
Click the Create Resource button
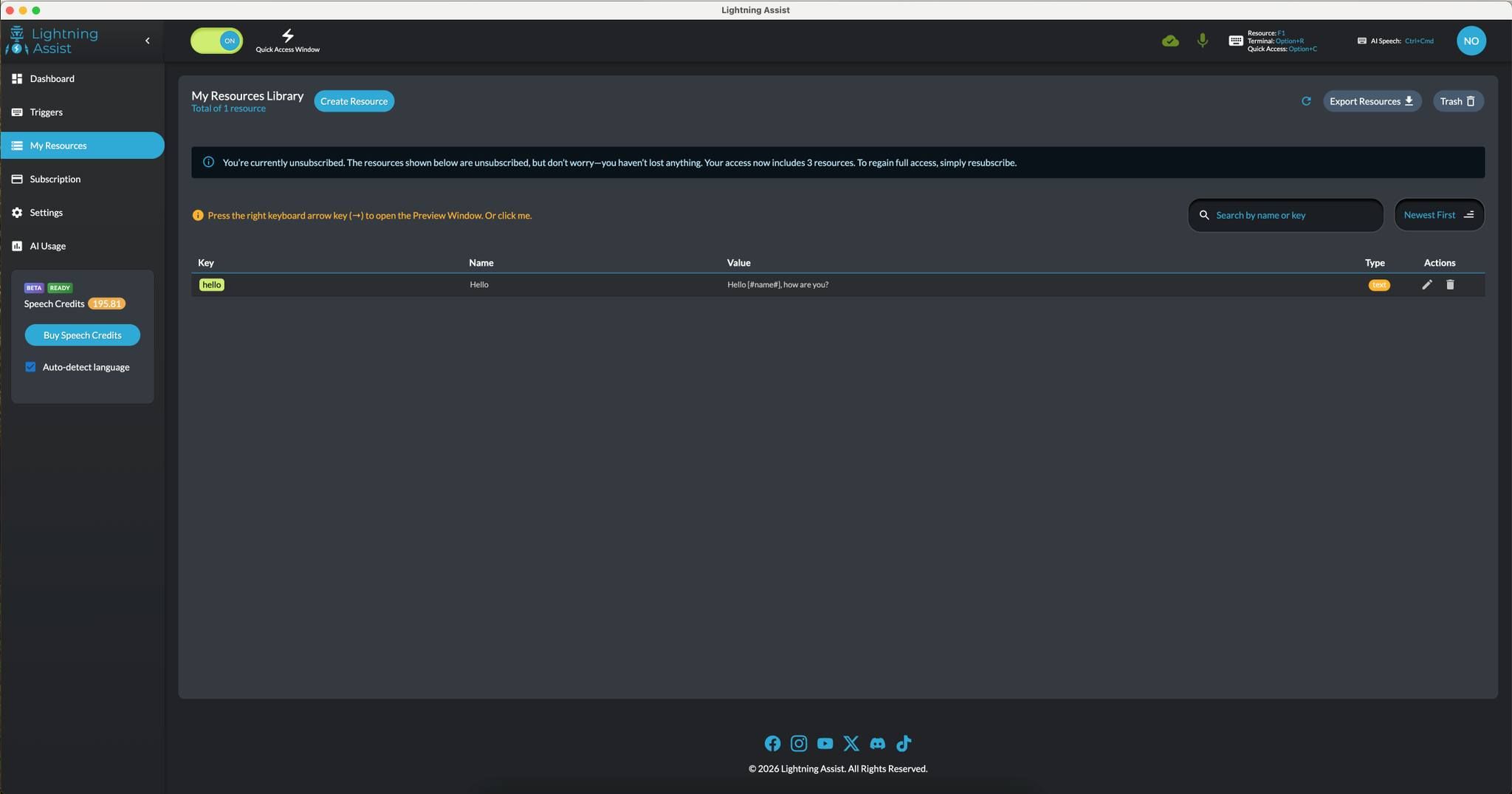(x=354, y=100)
